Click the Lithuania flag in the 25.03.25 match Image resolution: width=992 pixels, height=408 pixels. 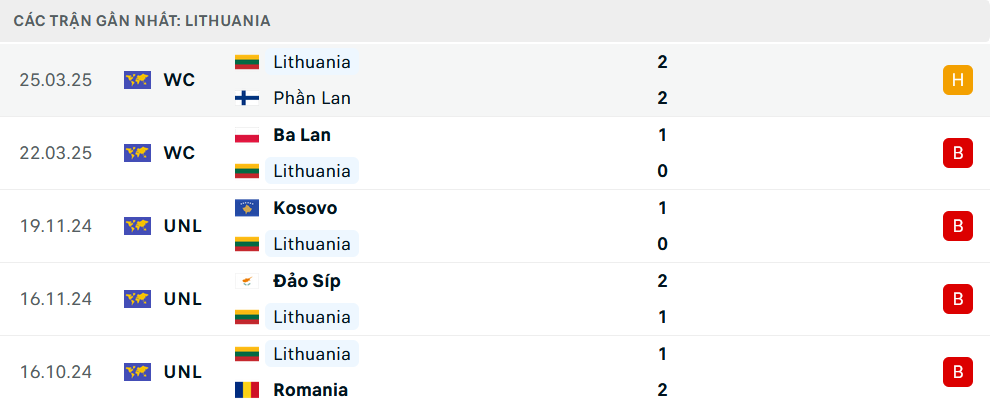[x=247, y=62]
